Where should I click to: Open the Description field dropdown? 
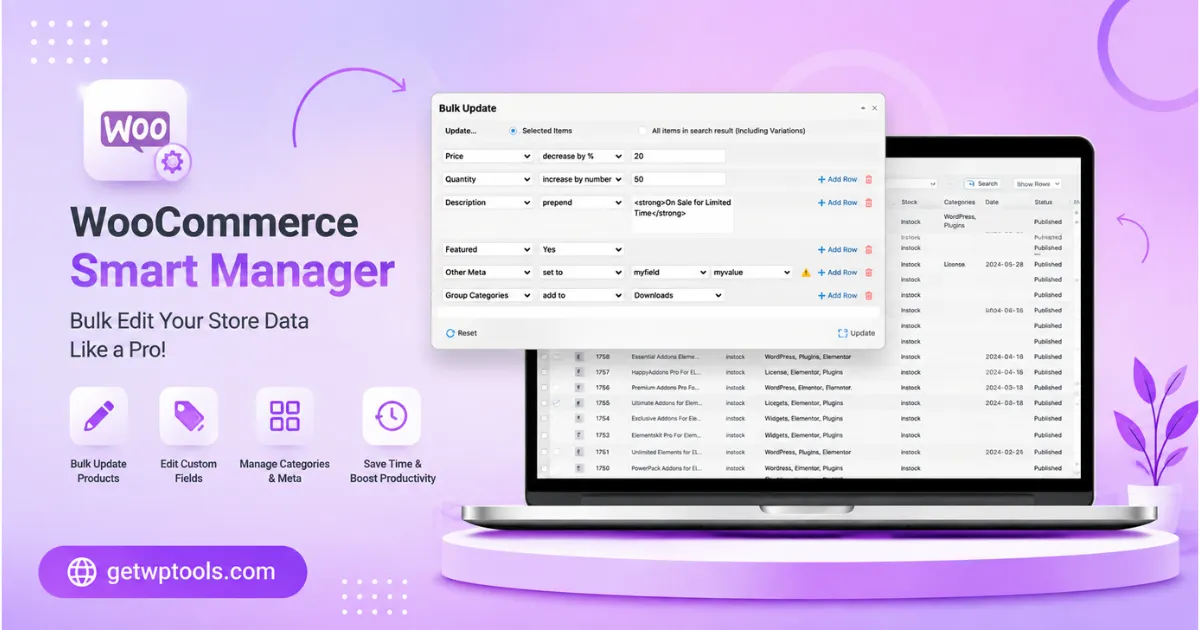488,203
